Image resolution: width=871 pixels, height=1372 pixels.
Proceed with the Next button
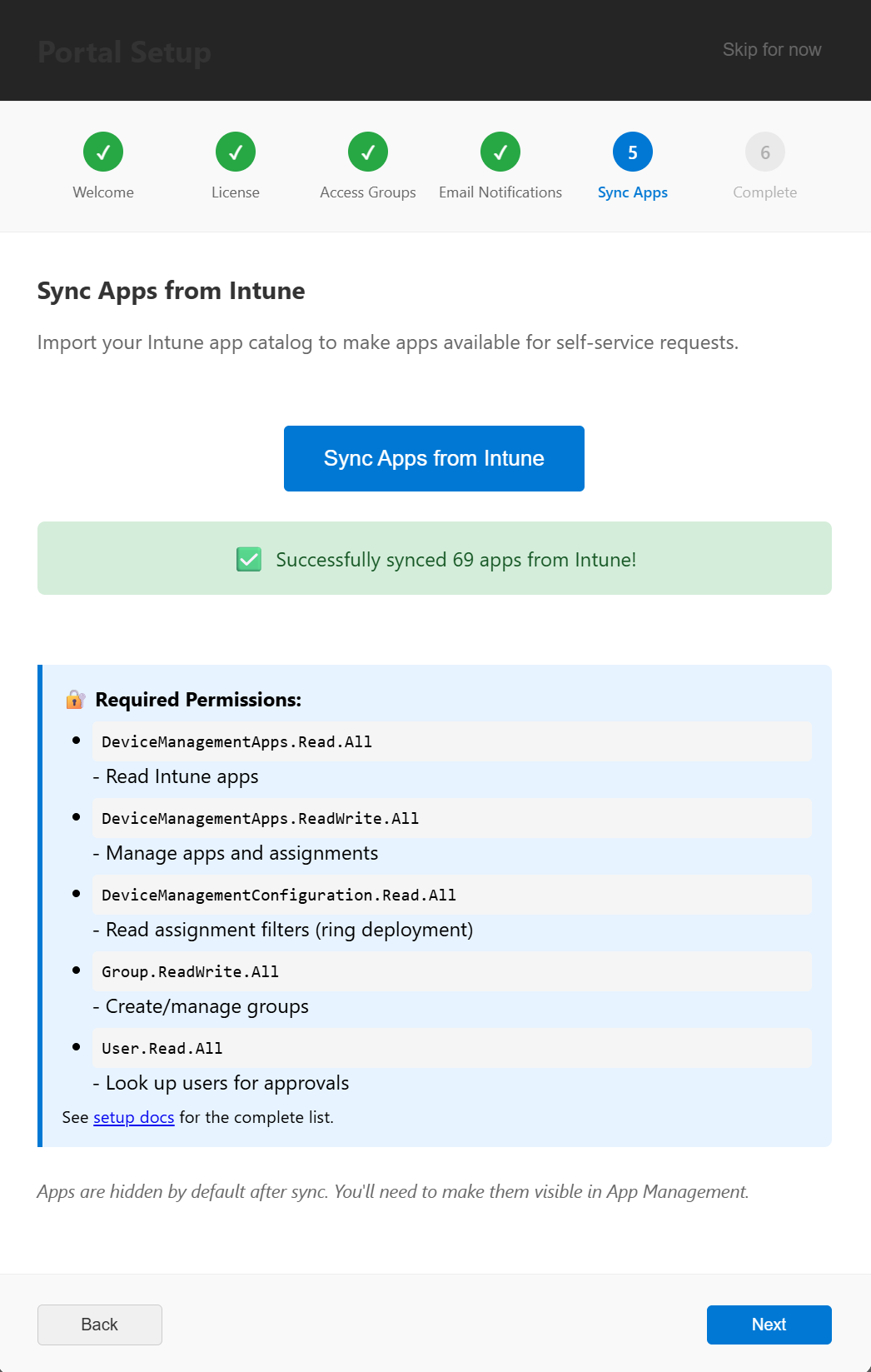[769, 1325]
